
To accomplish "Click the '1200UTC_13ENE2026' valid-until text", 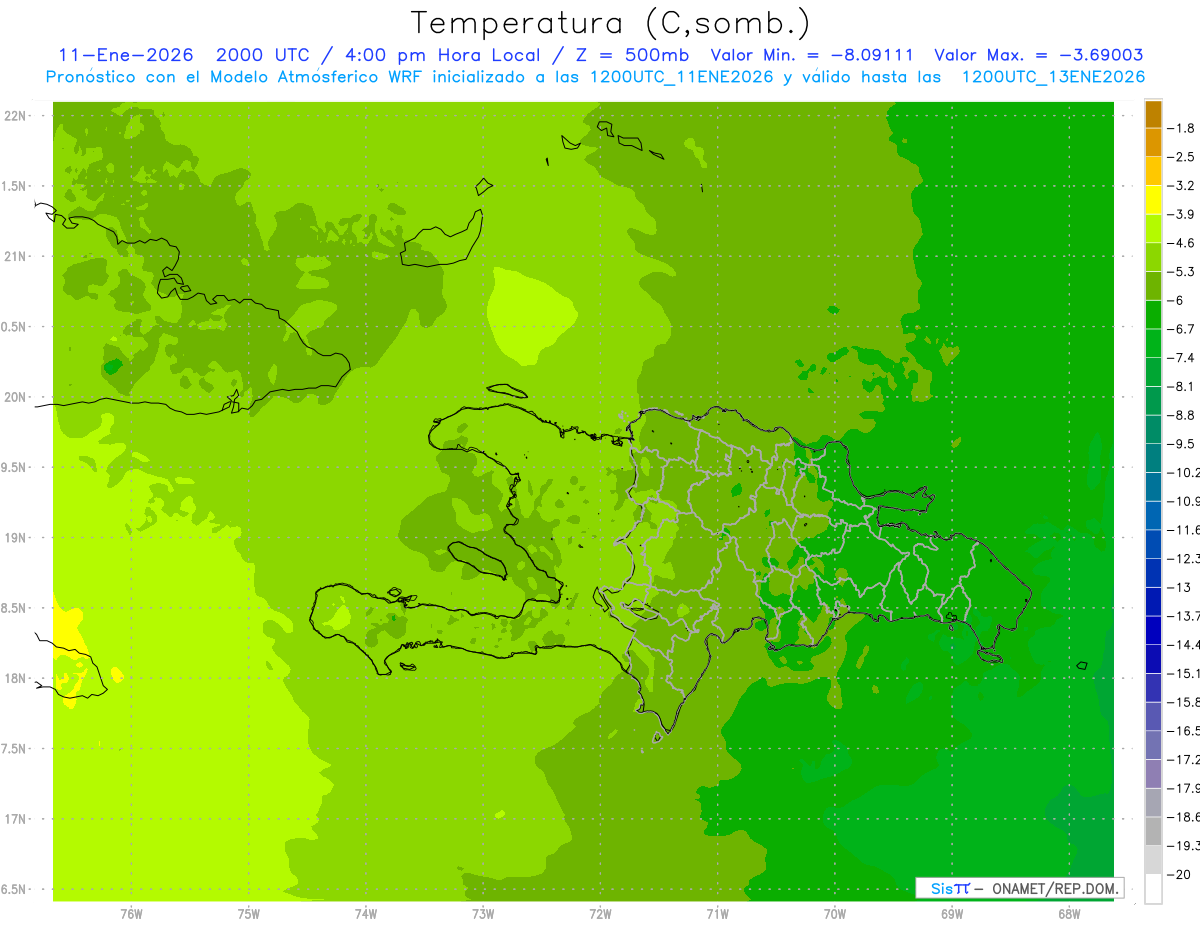I will pyautogui.click(x=1053, y=77).
